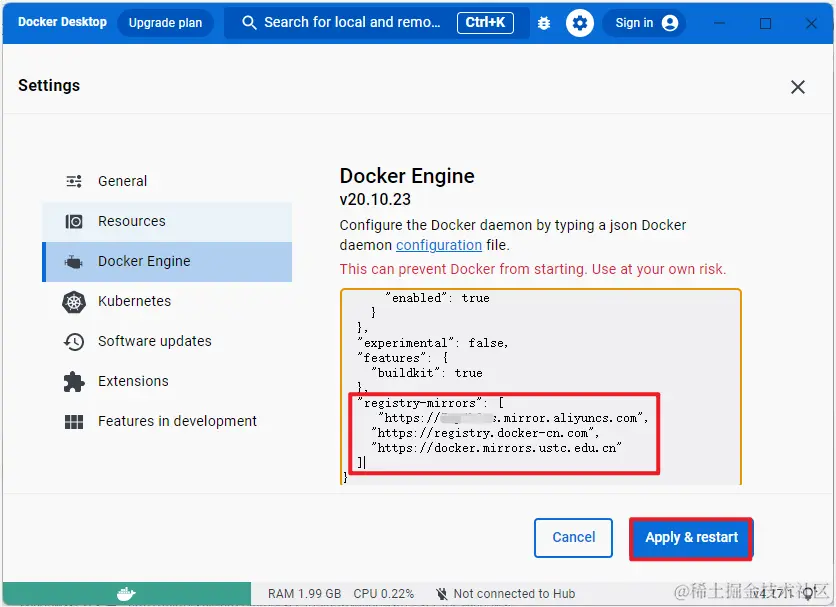Minimize the Docker Desktop window
Viewport: 836px width, 607px height.
click(719, 23)
